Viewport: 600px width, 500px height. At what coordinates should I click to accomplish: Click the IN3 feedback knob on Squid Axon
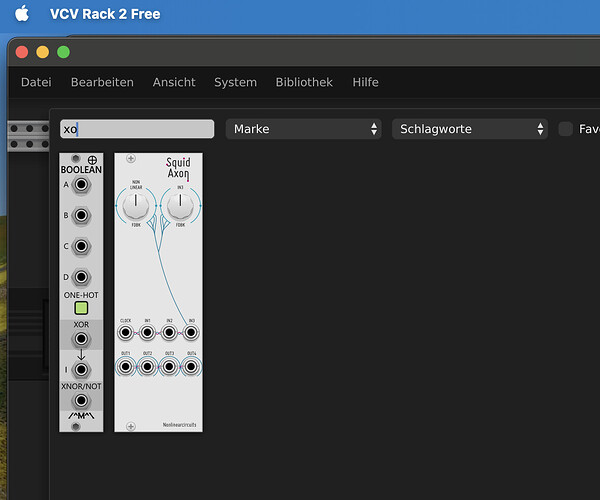(x=180, y=206)
